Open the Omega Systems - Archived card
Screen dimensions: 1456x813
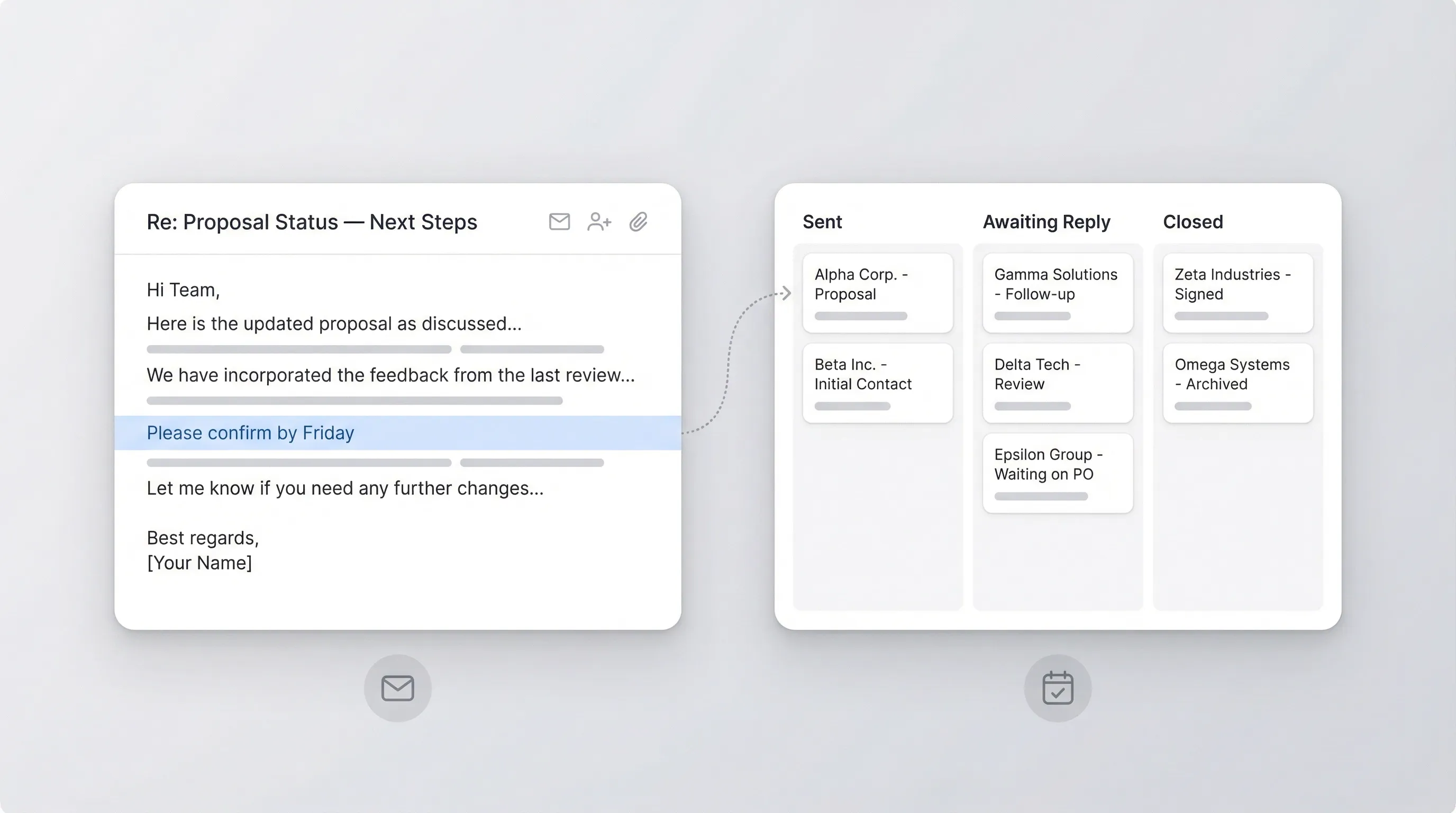1237,383
